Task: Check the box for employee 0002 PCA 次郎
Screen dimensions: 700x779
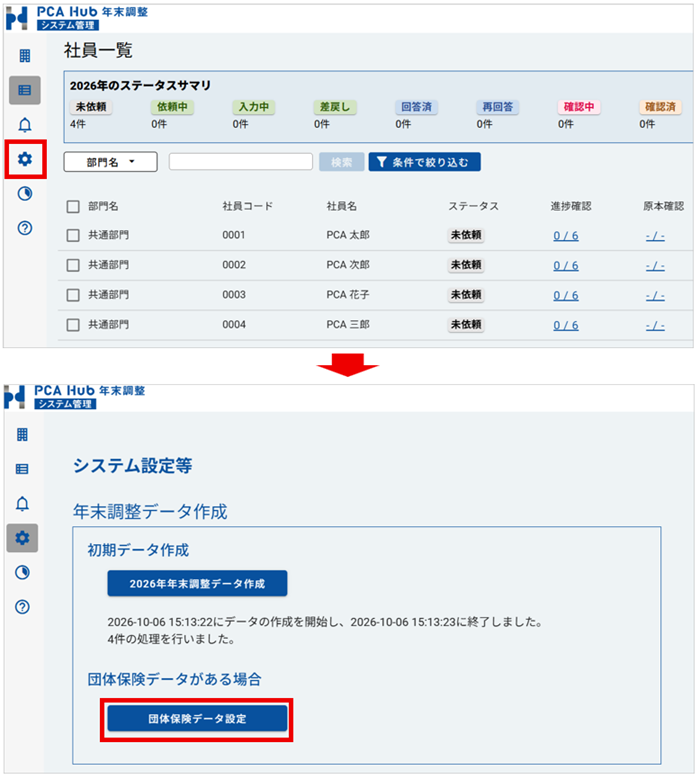Action: pos(73,265)
